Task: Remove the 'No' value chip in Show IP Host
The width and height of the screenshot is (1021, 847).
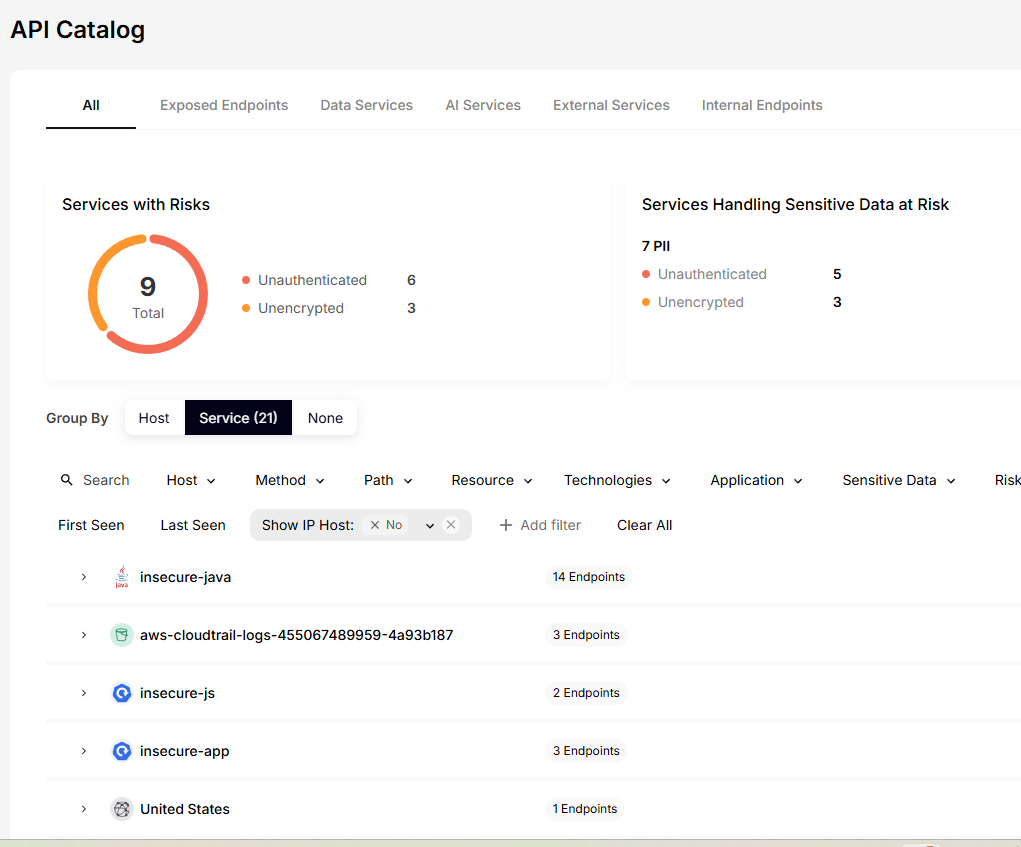Action: tap(375, 525)
